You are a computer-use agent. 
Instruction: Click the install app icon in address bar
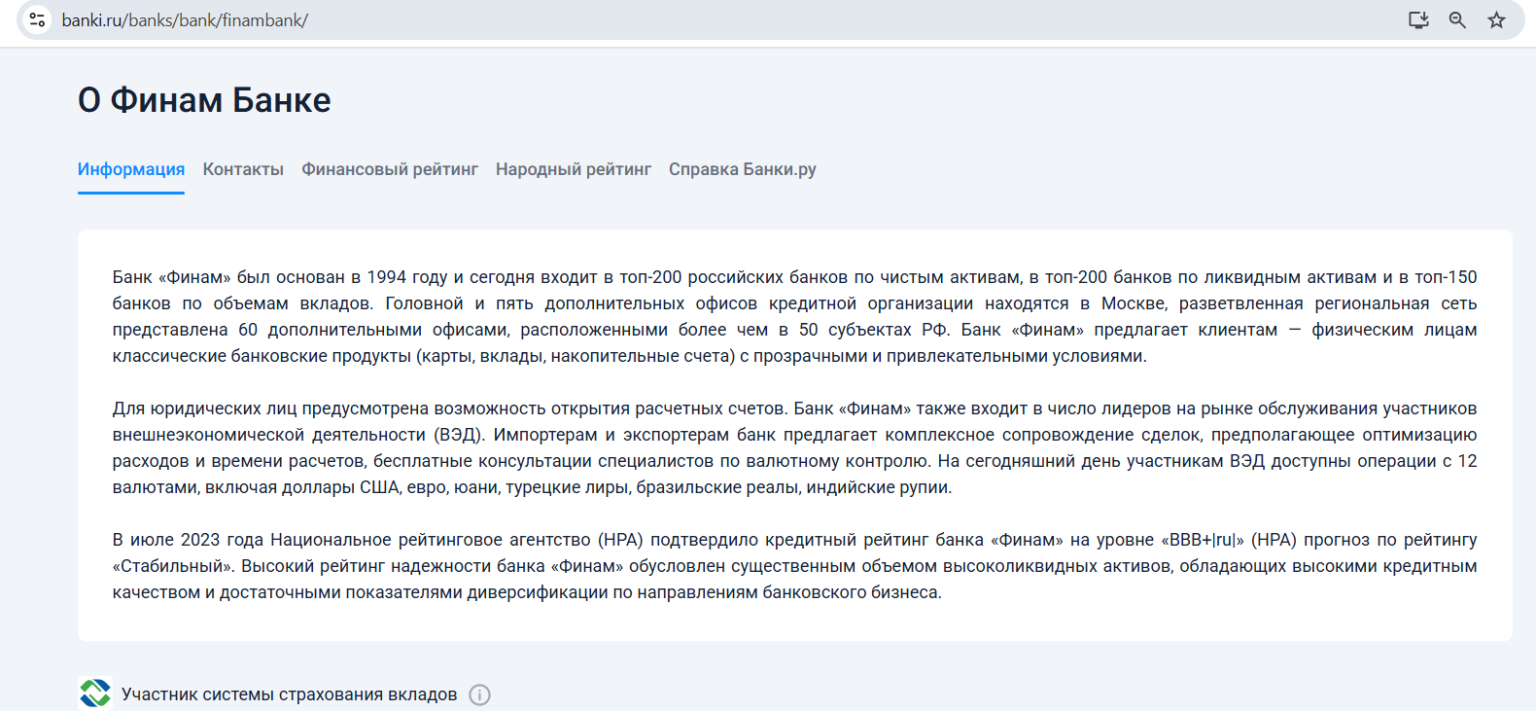(x=1418, y=20)
